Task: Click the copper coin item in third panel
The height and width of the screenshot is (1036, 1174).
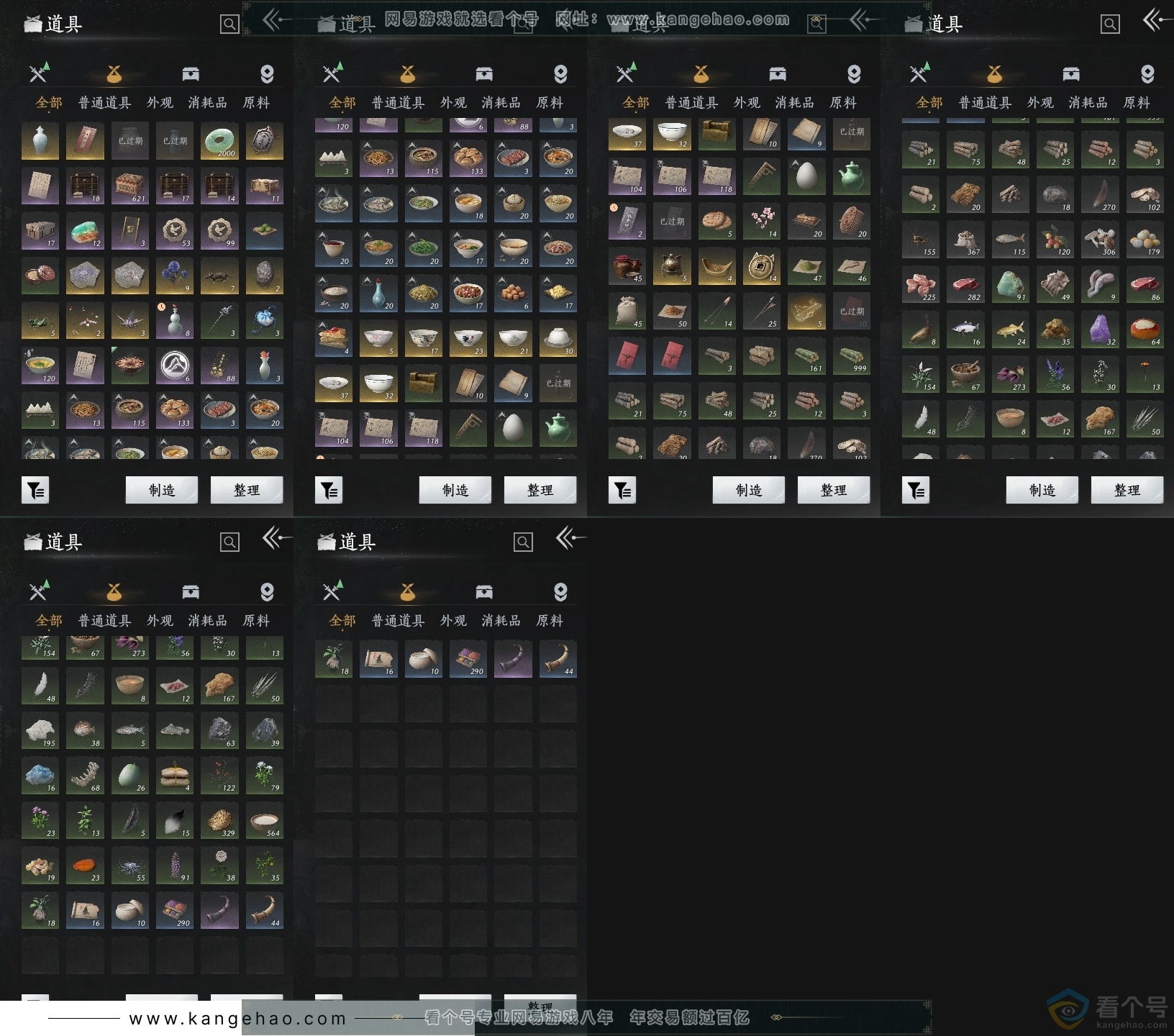Action: 762,266
